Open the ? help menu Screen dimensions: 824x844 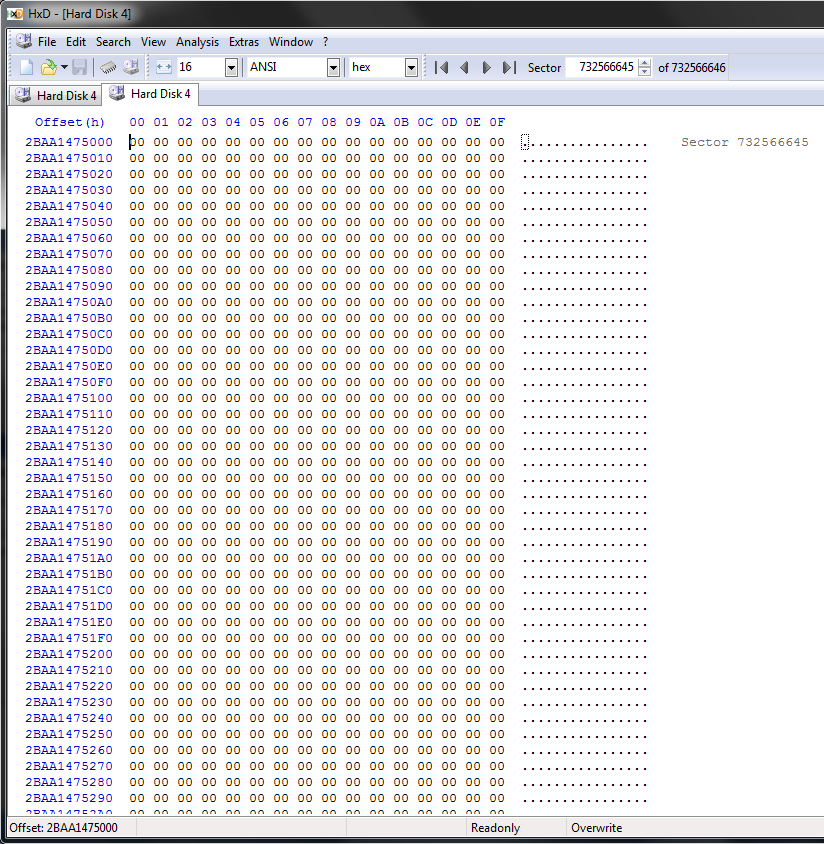(326, 42)
